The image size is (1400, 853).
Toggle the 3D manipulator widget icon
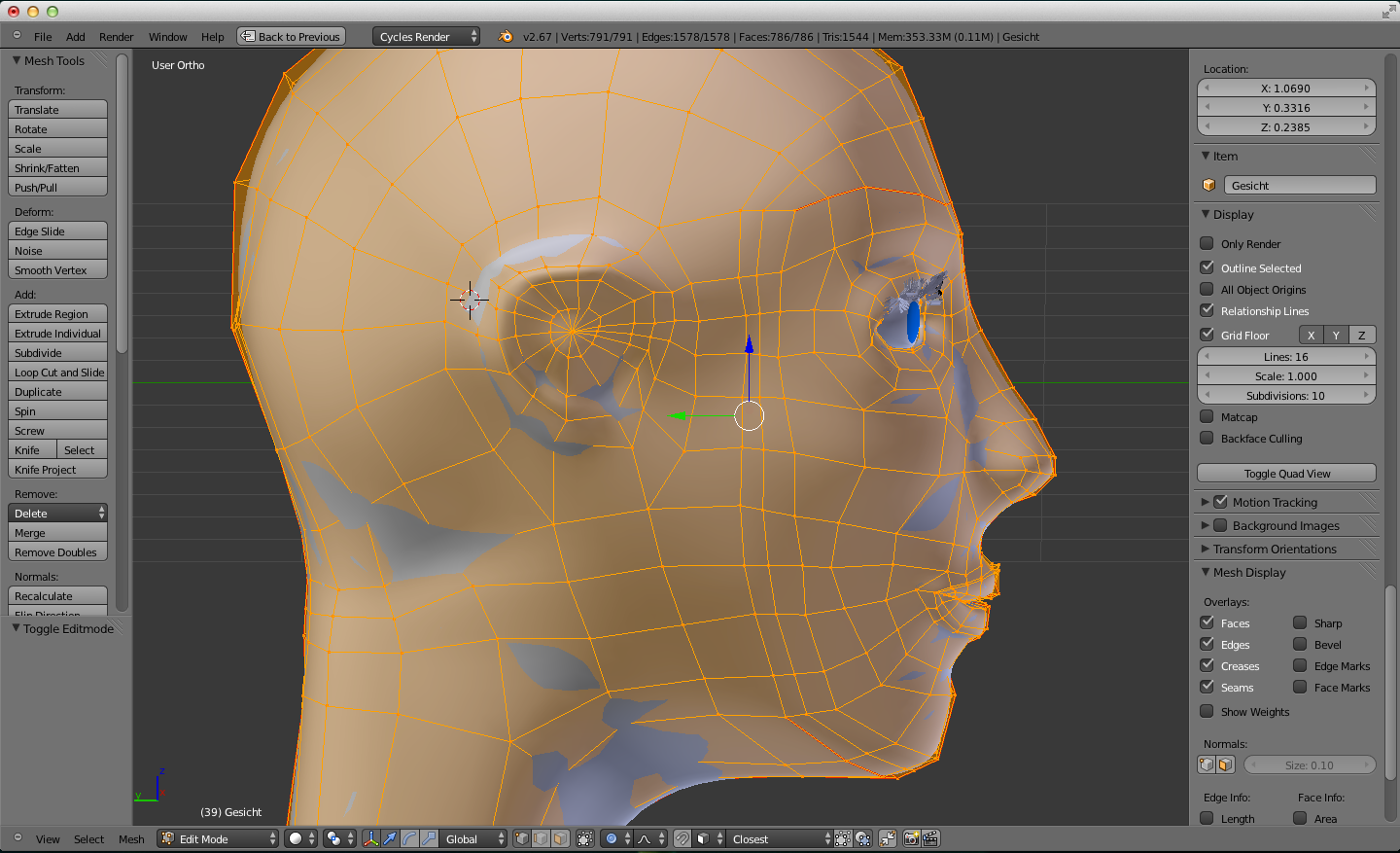point(370,838)
